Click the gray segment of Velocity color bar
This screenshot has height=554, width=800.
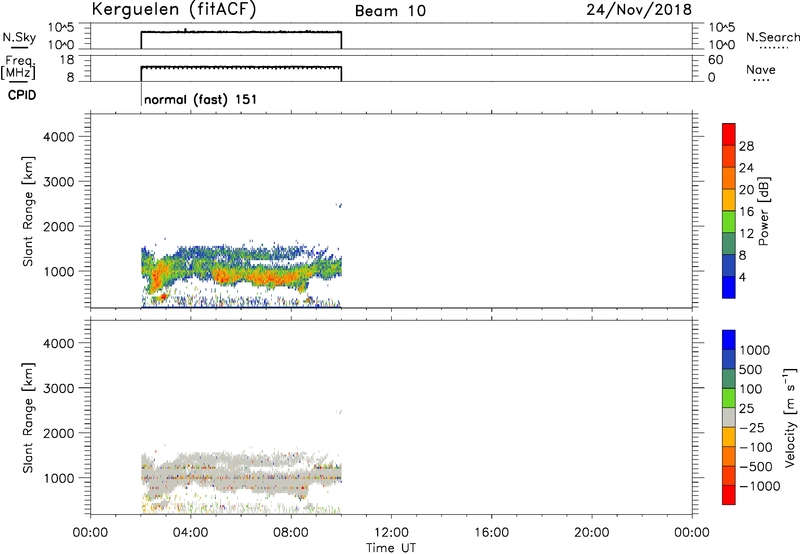(729, 417)
